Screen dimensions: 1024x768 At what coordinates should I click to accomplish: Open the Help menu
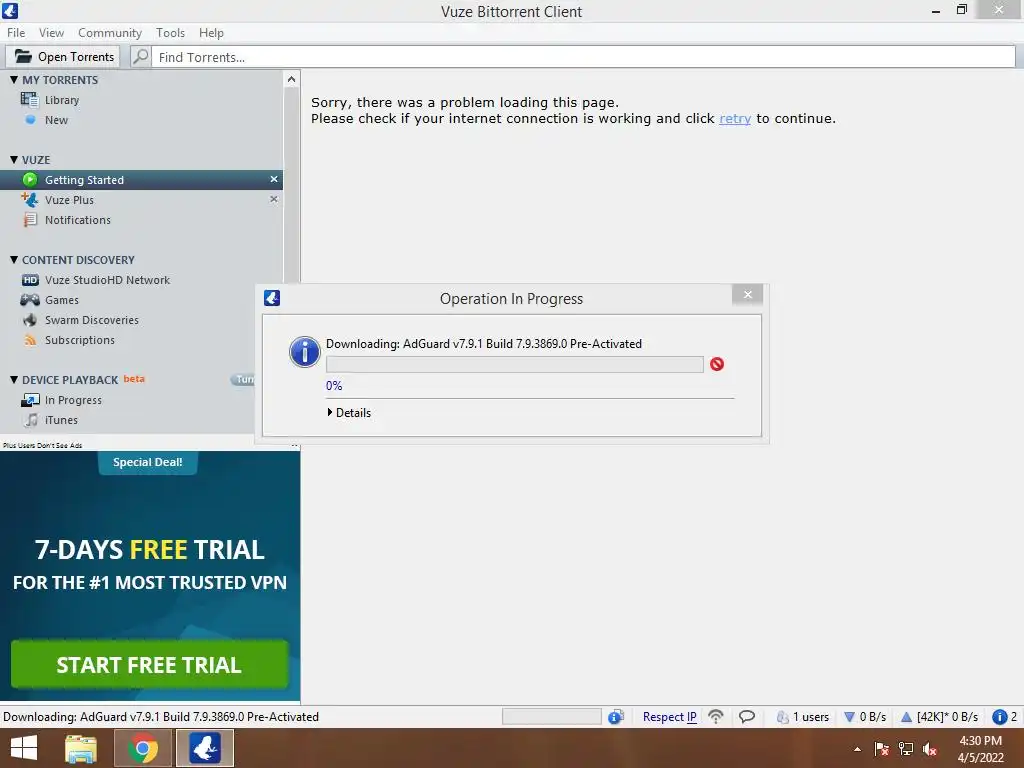(211, 33)
